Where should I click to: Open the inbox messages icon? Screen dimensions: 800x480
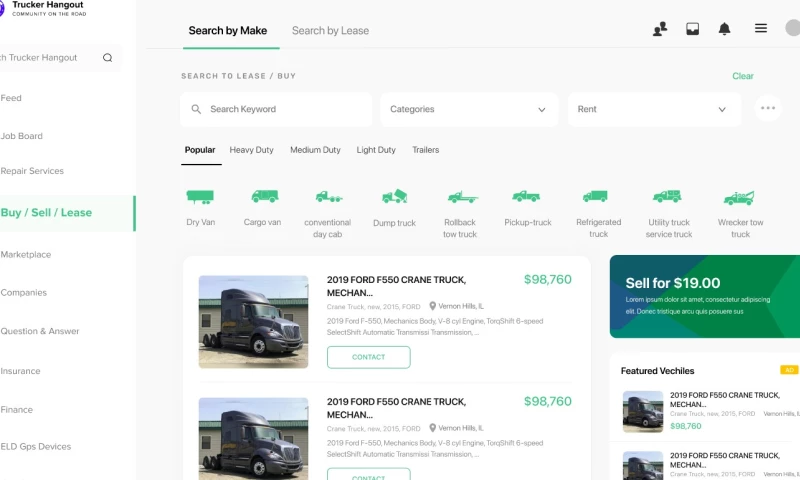pos(692,29)
